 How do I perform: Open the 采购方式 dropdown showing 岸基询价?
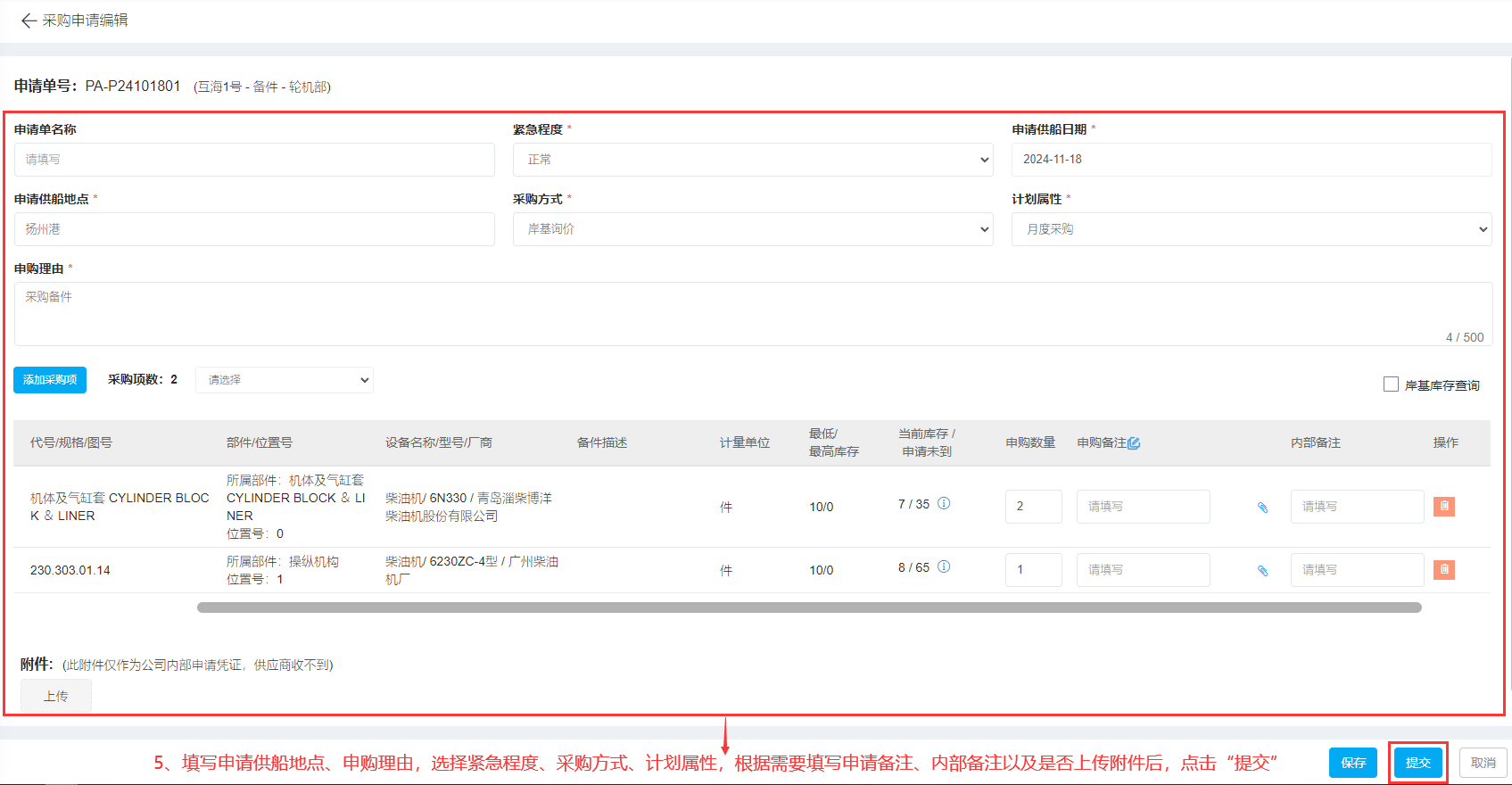tap(753, 229)
